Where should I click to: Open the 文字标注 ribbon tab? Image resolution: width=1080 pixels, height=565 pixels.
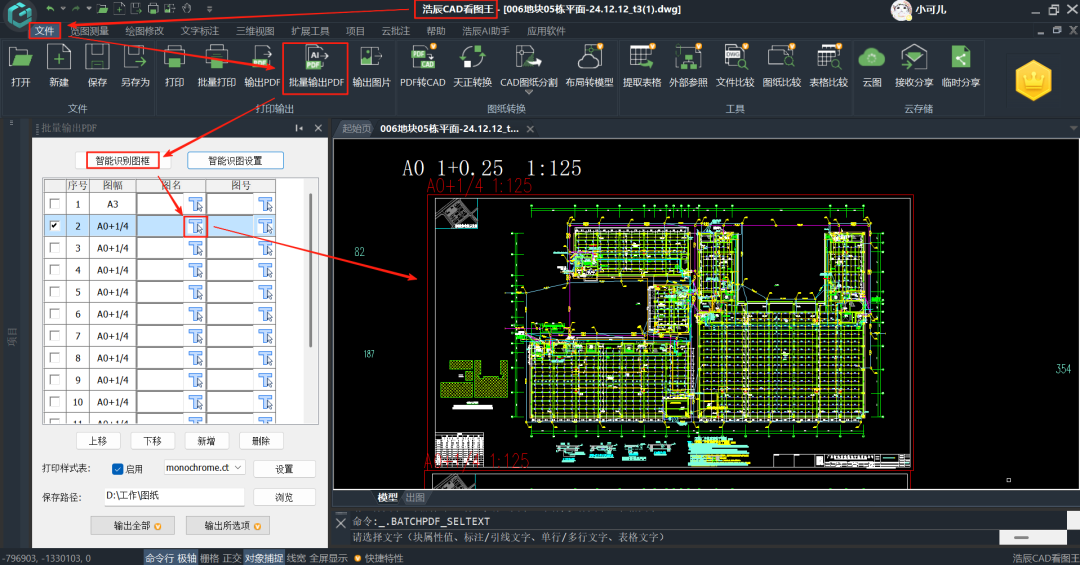200,31
